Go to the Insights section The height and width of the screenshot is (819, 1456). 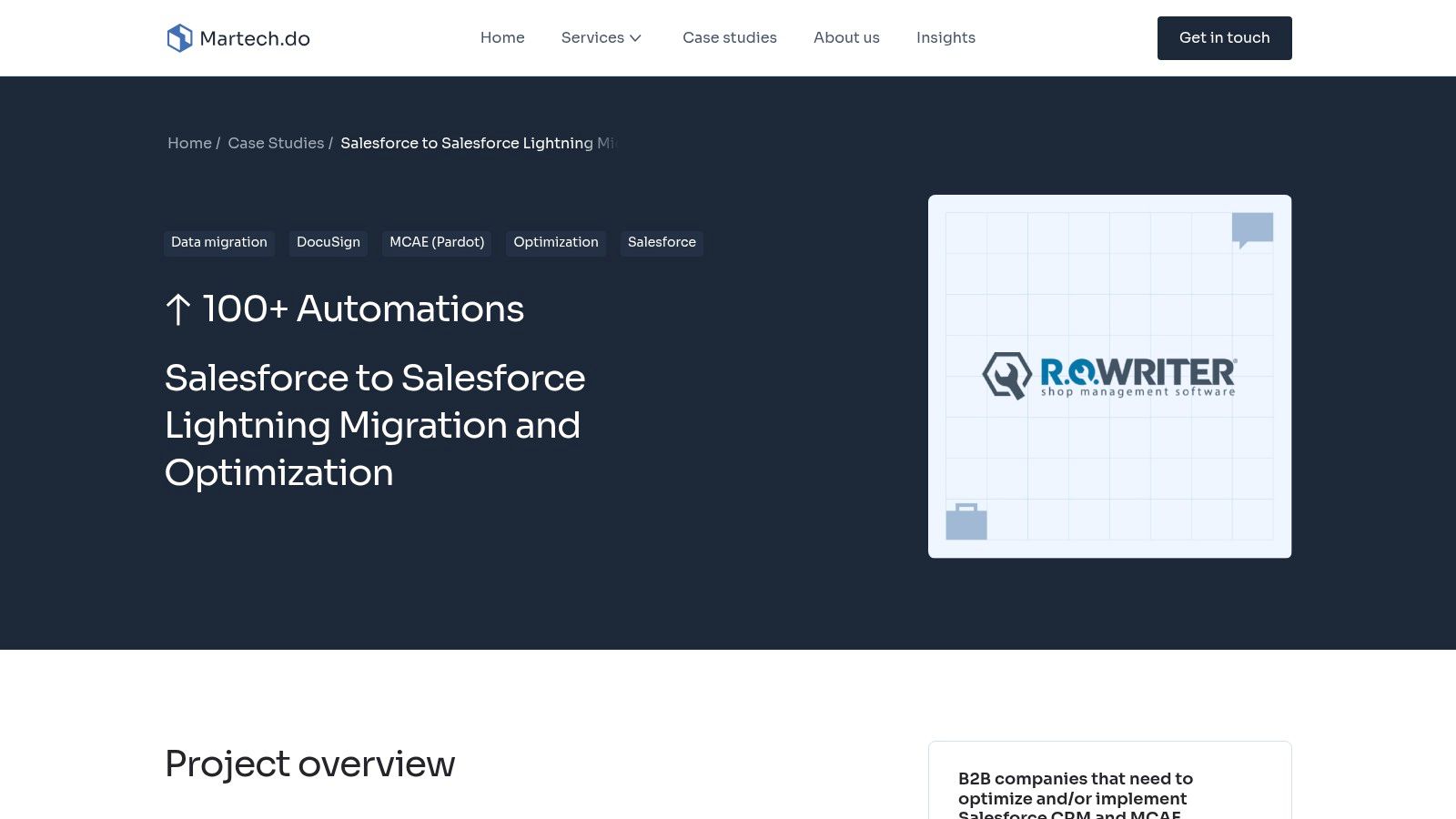(945, 37)
